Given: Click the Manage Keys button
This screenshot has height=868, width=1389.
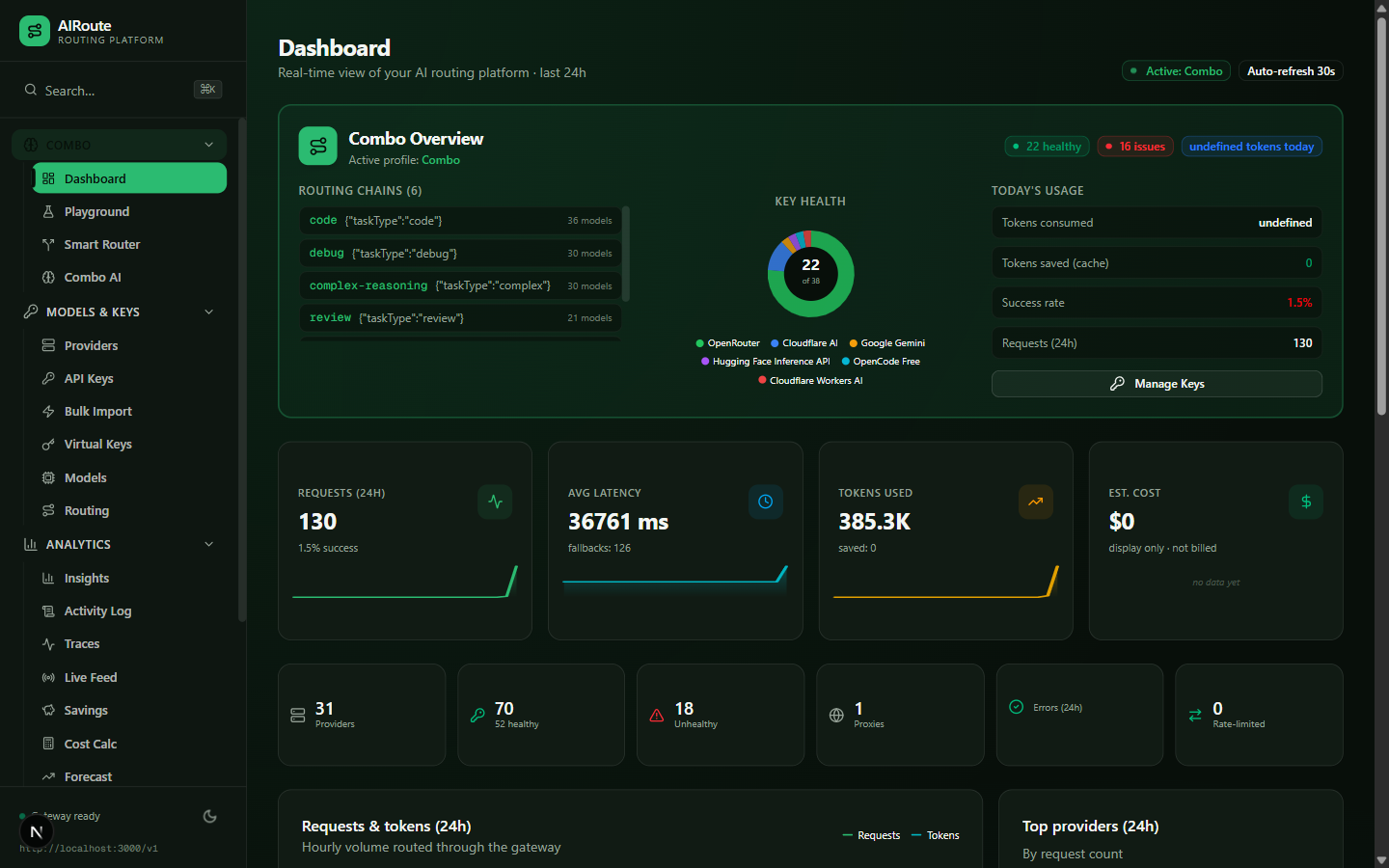Looking at the screenshot, I should [1157, 384].
